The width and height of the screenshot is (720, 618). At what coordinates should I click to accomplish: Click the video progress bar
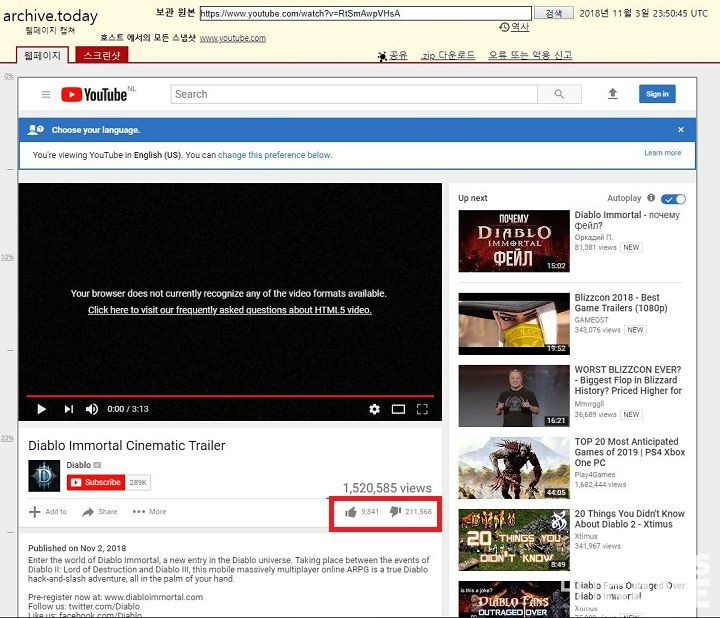tap(230, 395)
